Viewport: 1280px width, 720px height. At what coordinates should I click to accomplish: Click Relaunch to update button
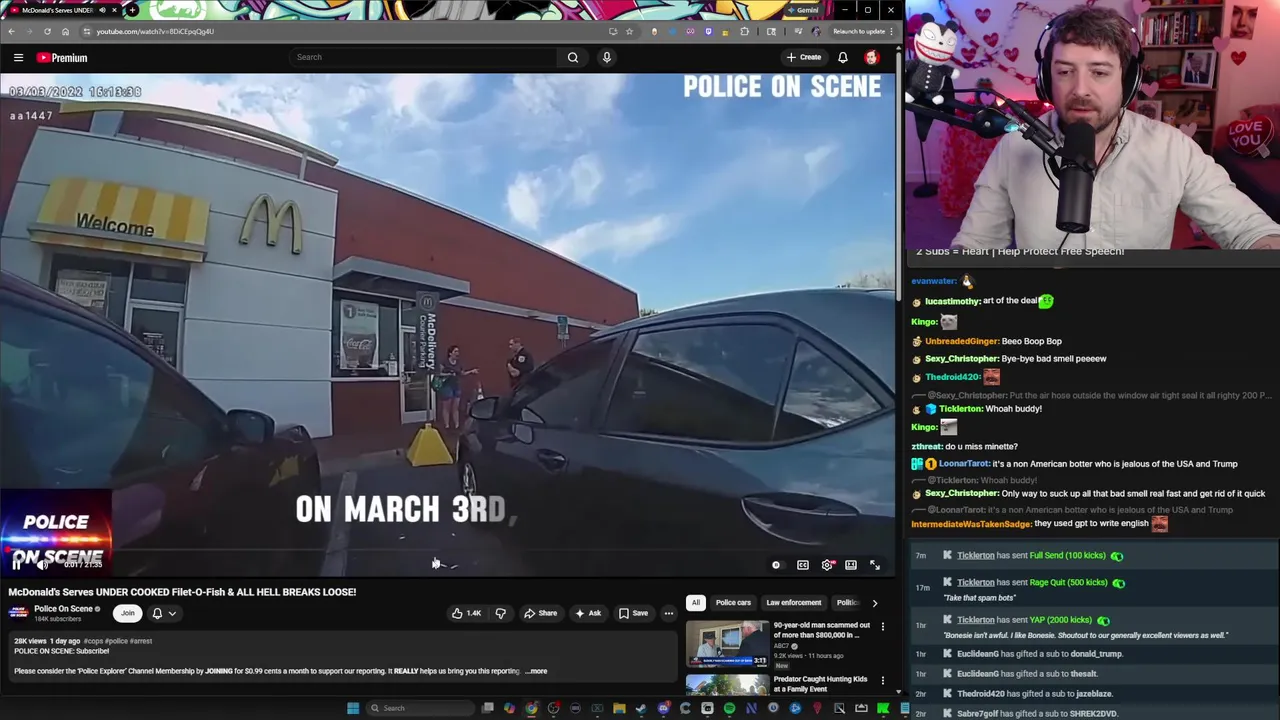(x=859, y=31)
